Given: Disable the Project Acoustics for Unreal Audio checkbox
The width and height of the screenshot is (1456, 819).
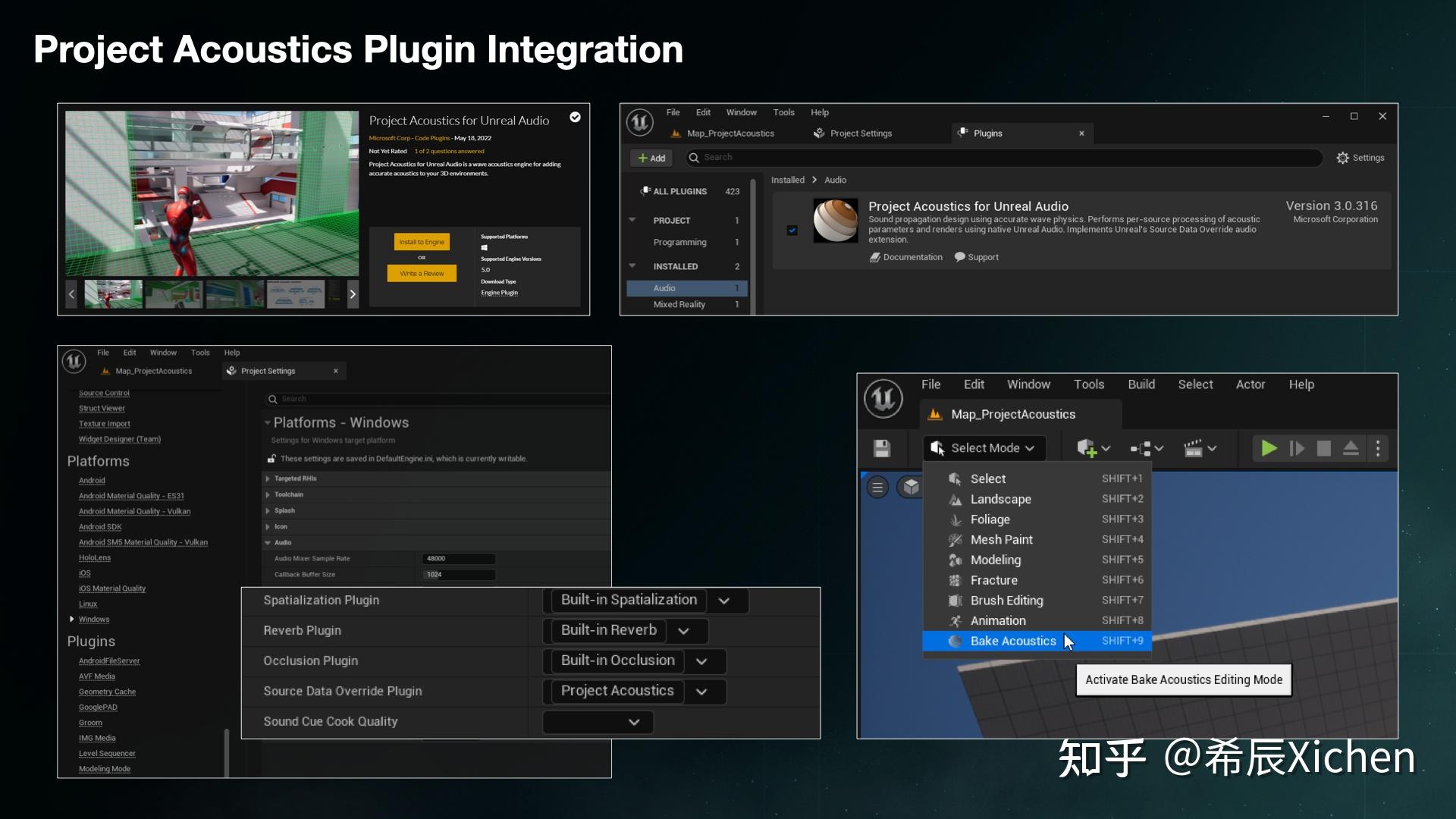Looking at the screenshot, I should [x=792, y=230].
